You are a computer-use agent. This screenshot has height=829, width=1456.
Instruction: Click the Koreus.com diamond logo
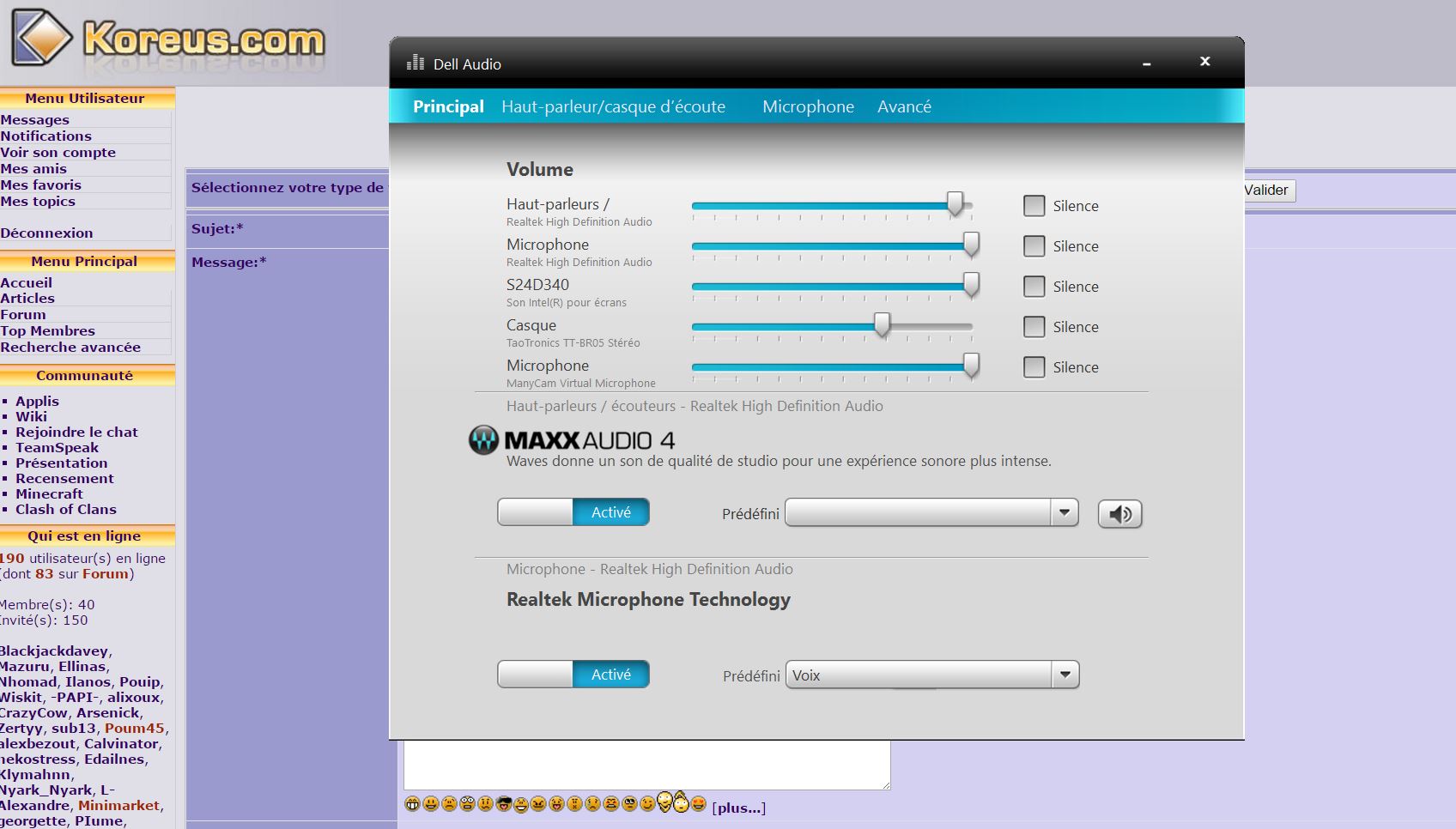pos(43,37)
